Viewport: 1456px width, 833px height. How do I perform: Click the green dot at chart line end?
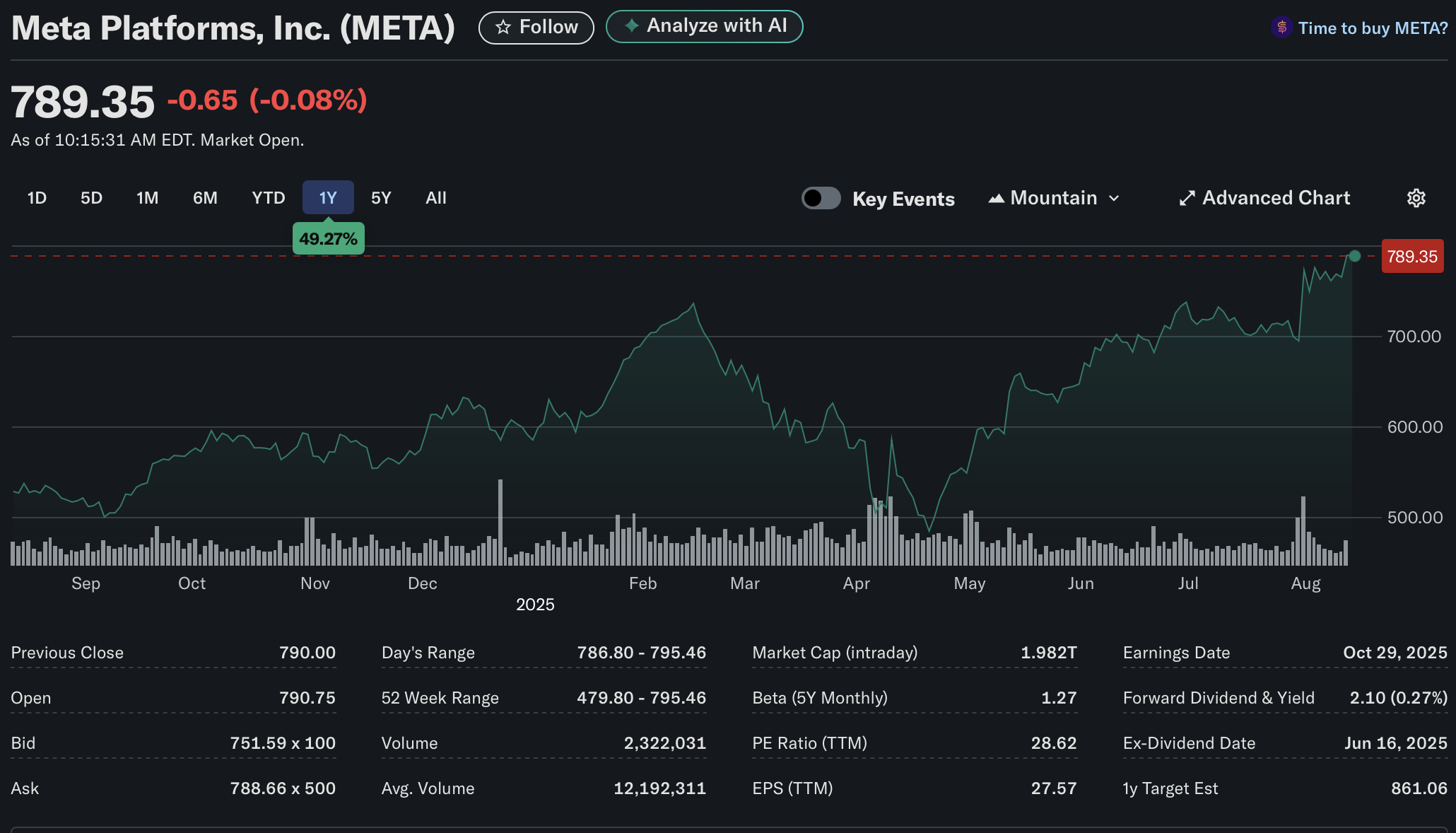coord(1354,256)
